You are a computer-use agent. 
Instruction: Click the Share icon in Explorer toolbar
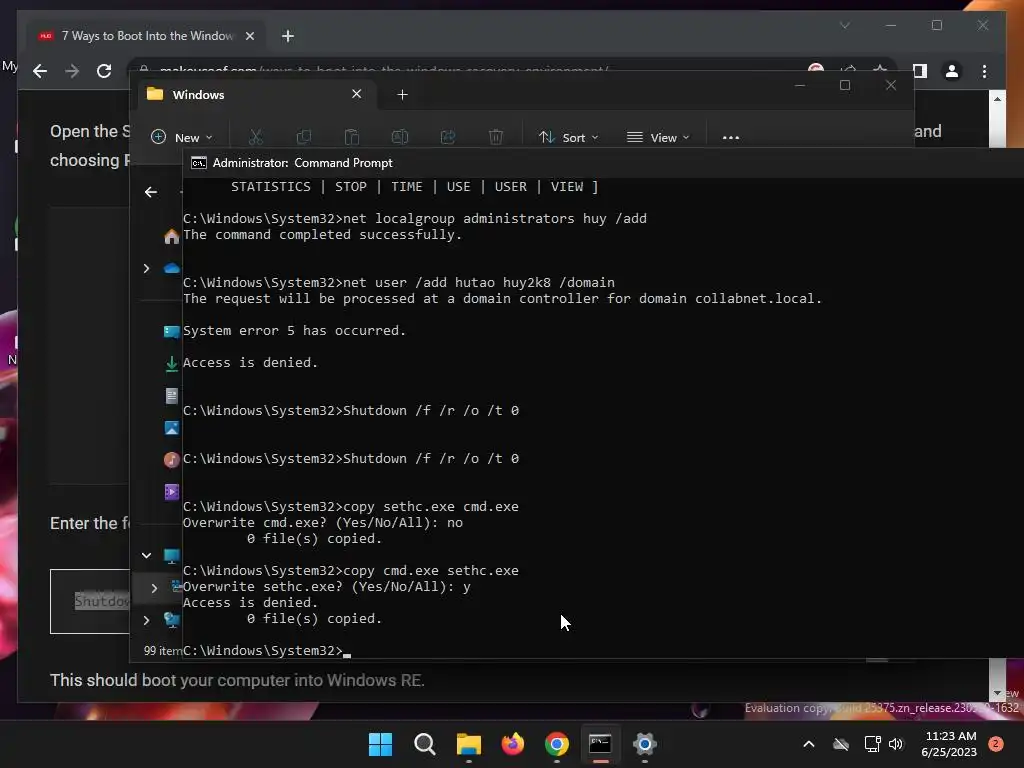point(448,137)
